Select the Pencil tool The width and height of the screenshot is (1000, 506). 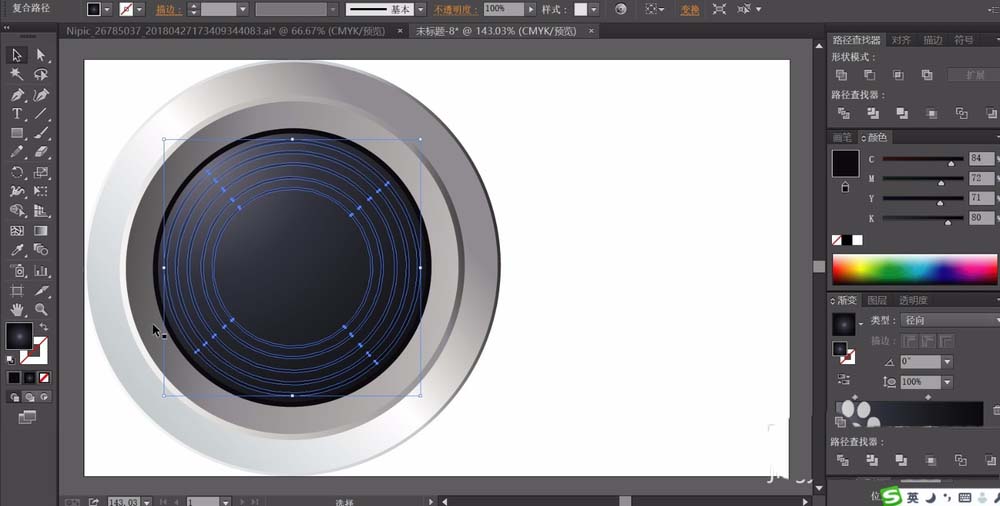coord(17,153)
